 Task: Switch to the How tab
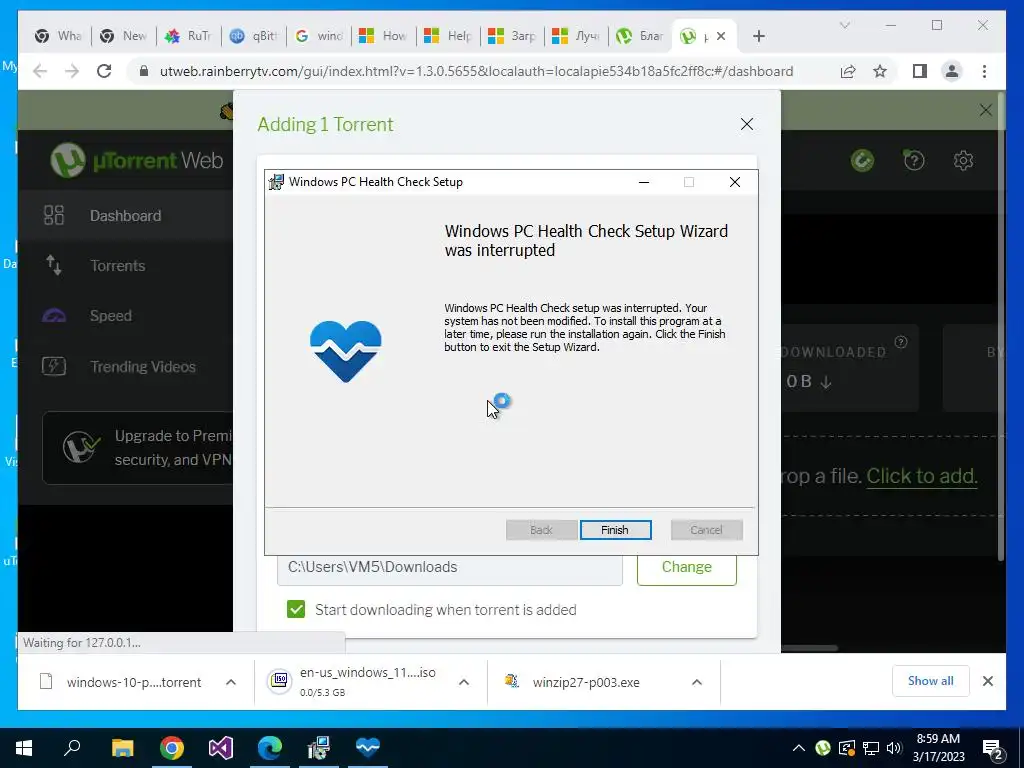pyautogui.click(x=383, y=36)
